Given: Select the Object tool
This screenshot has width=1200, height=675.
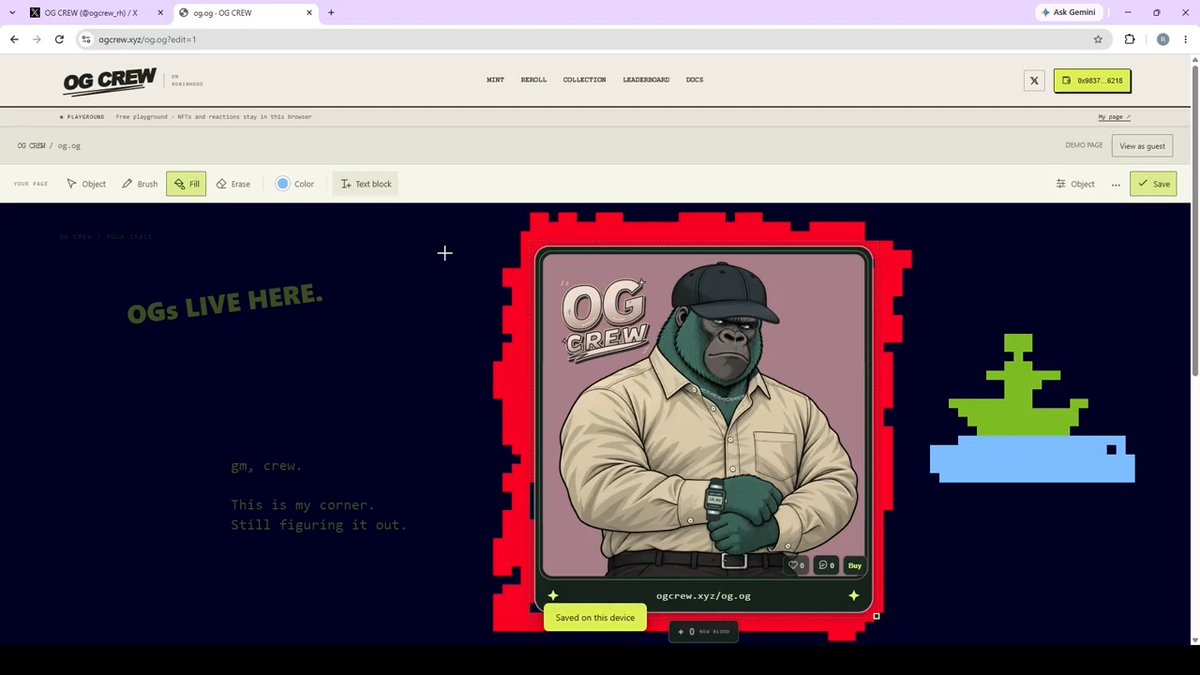Looking at the screenshot, I should [86, 184].
